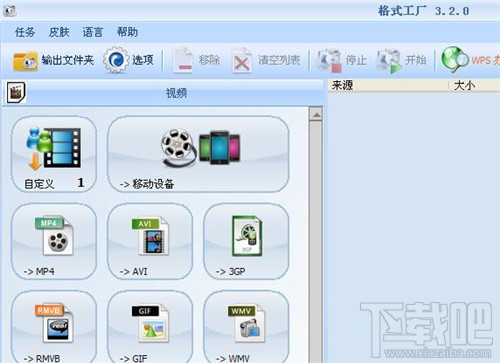Click the 开始 label

point(416,60)
